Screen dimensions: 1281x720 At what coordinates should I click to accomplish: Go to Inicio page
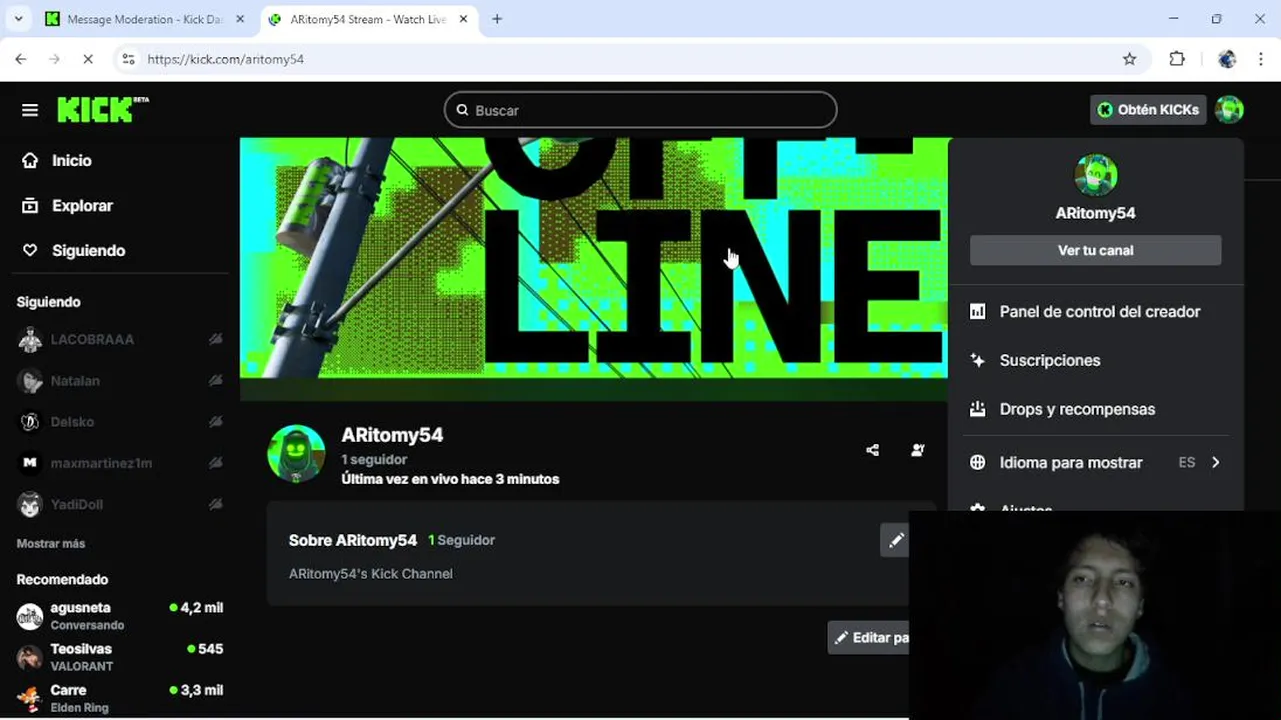tap(71, 160)
